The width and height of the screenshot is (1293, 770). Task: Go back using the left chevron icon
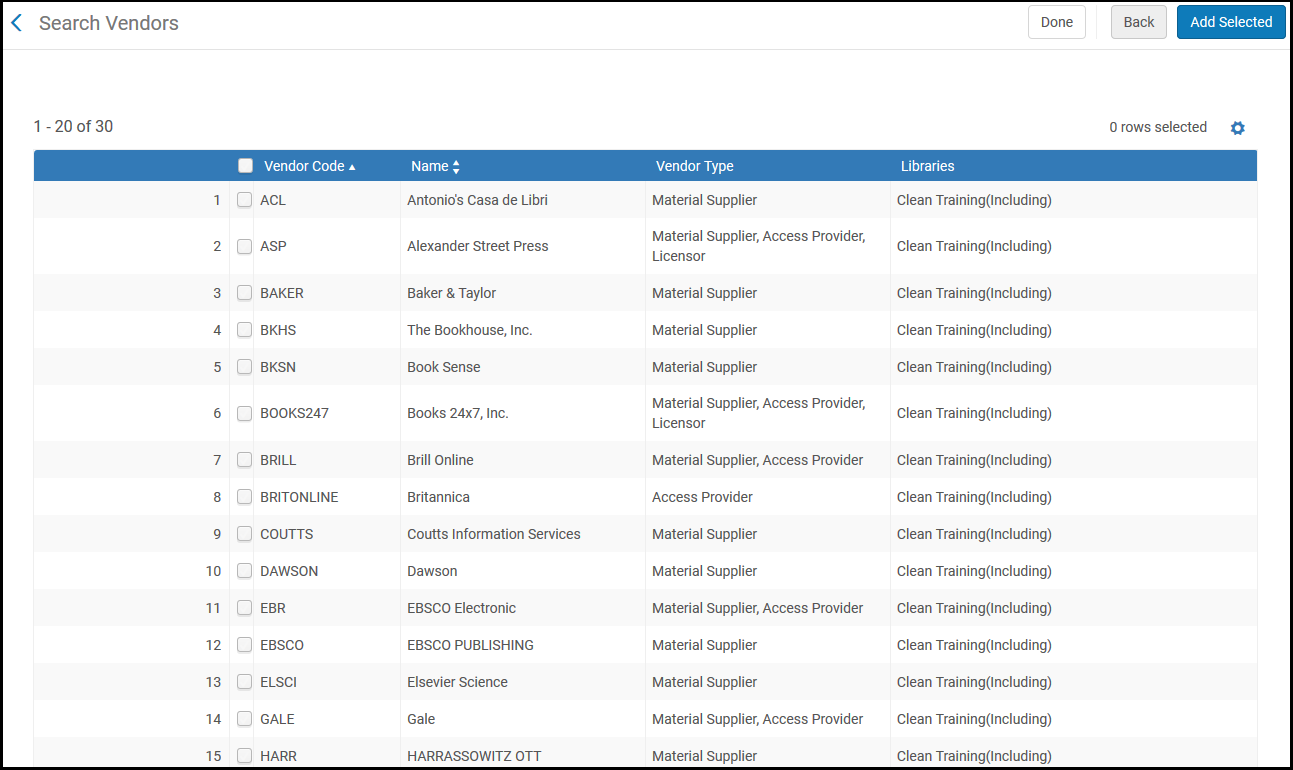tap(16, 23)
